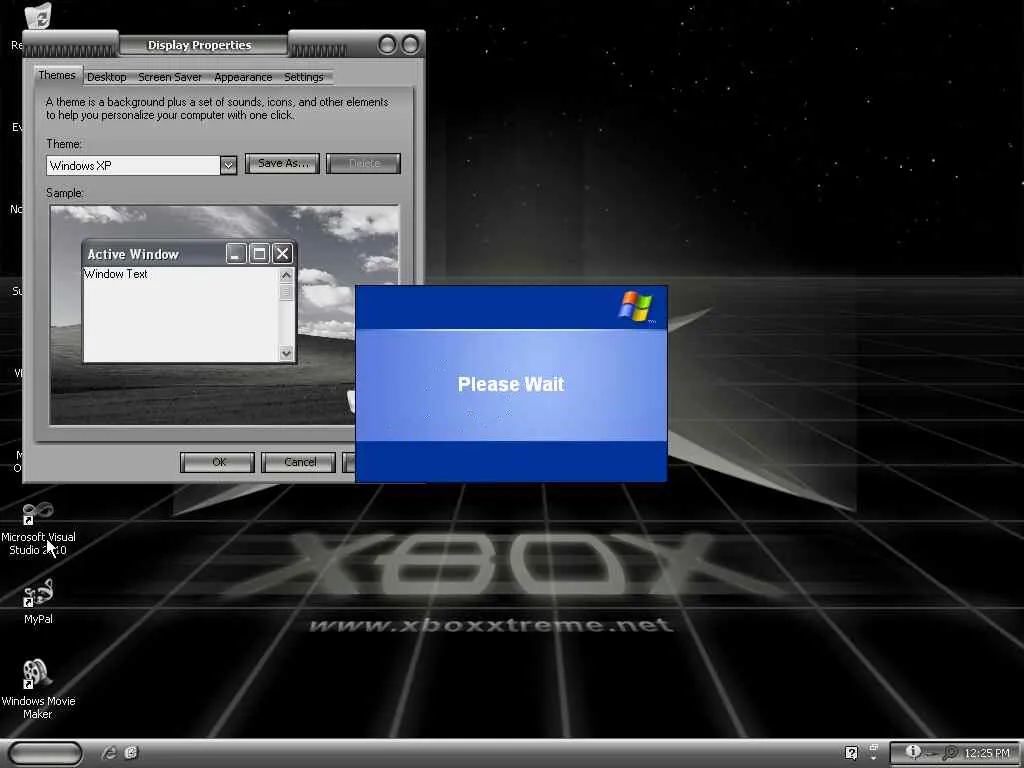Go to the Settings tab
This screenshot has height=768, width=1024.
coord(304,77)
